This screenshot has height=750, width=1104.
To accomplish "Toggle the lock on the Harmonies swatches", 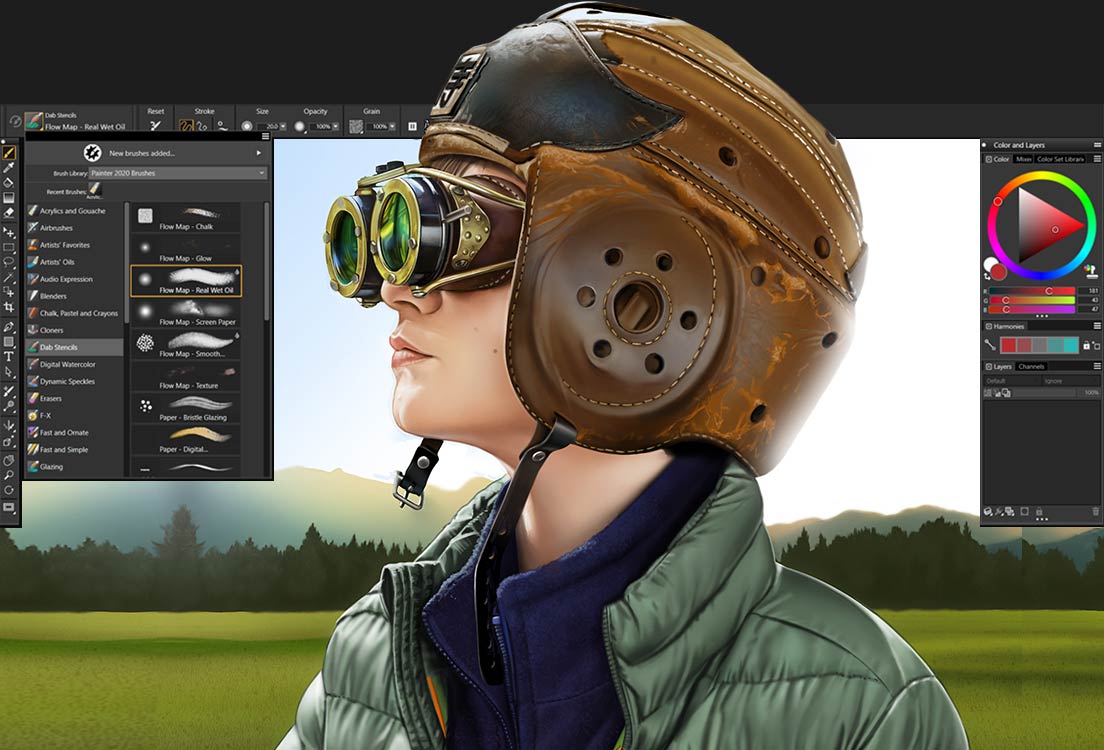I will [1087, 345].
